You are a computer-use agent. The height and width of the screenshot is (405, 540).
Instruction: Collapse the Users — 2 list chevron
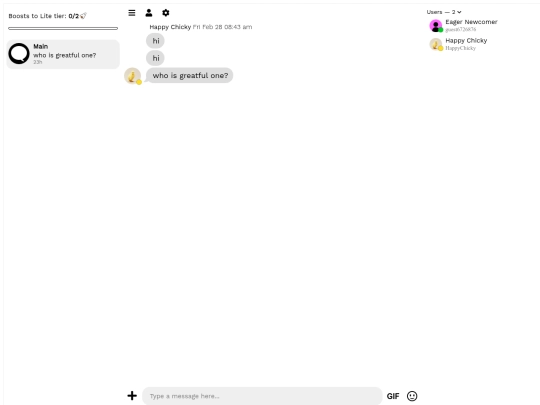[x=459, y=12]
